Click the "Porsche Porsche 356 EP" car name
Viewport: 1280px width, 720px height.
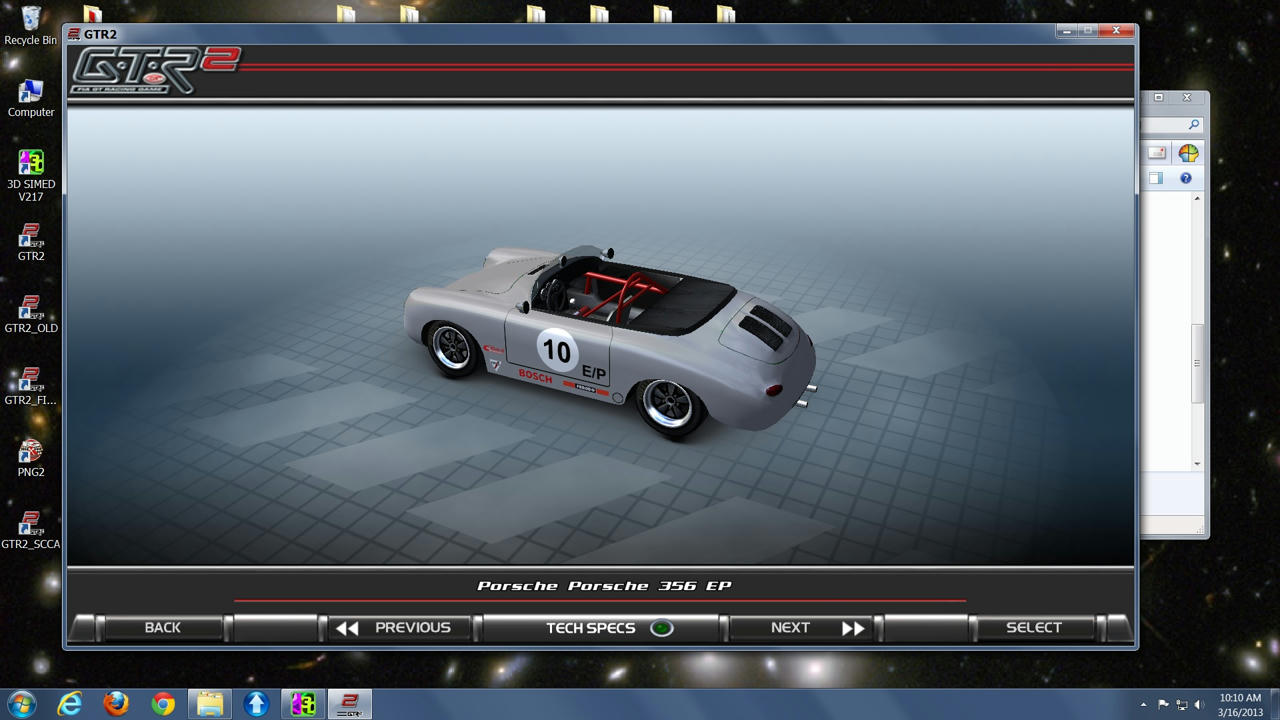click(604, 586)
